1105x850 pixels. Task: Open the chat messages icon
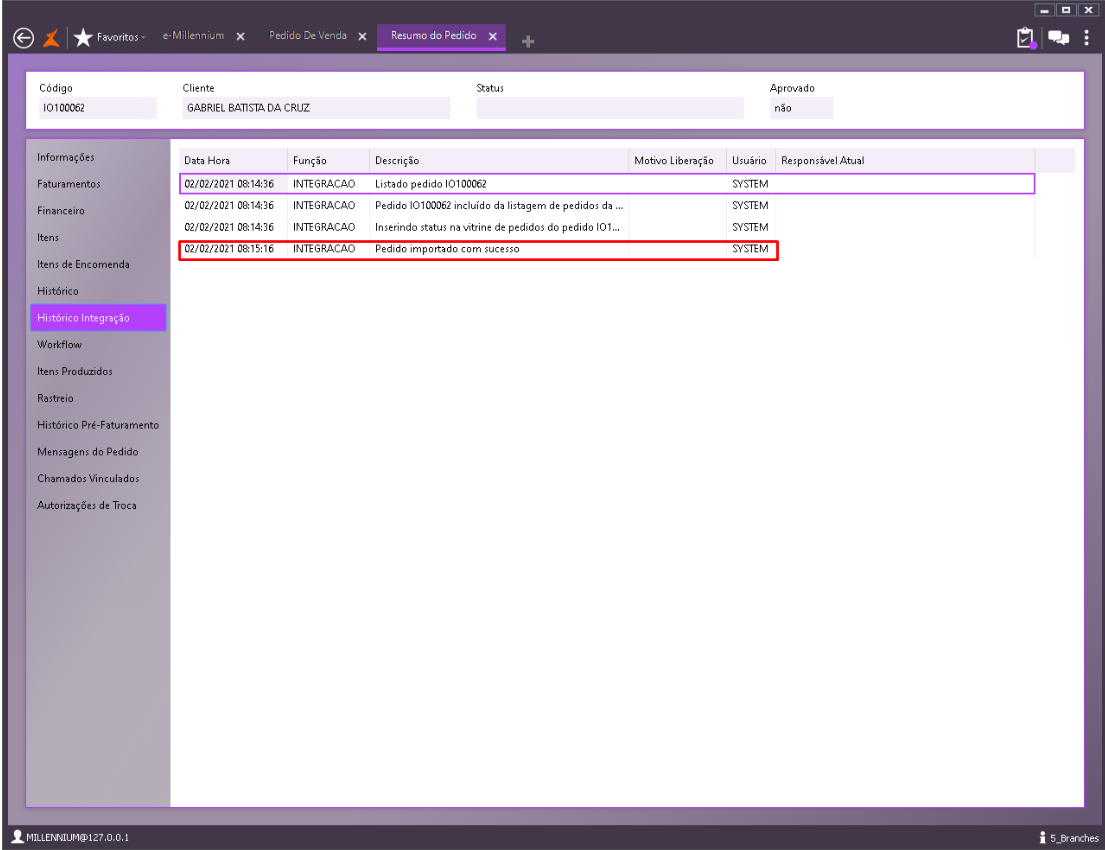pyautogui.click(x=1058, y=38)
